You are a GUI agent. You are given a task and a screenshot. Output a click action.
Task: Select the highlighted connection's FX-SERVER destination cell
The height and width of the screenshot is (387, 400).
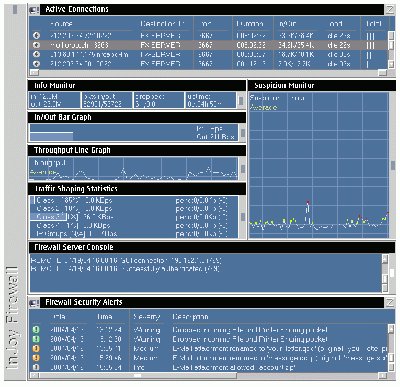tap(160, 45)
